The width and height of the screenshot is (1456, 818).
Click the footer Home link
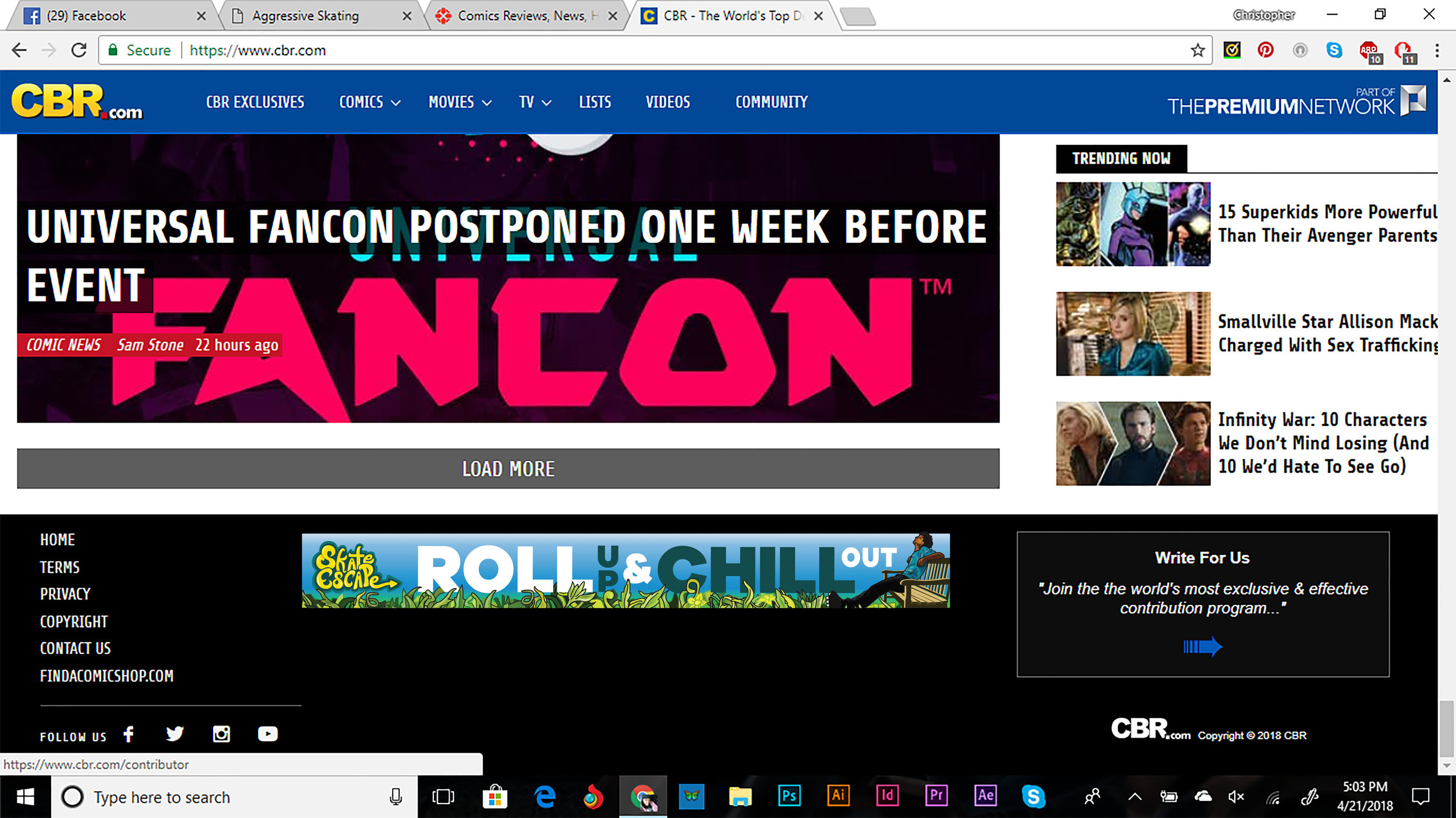(x=58, y=540)
